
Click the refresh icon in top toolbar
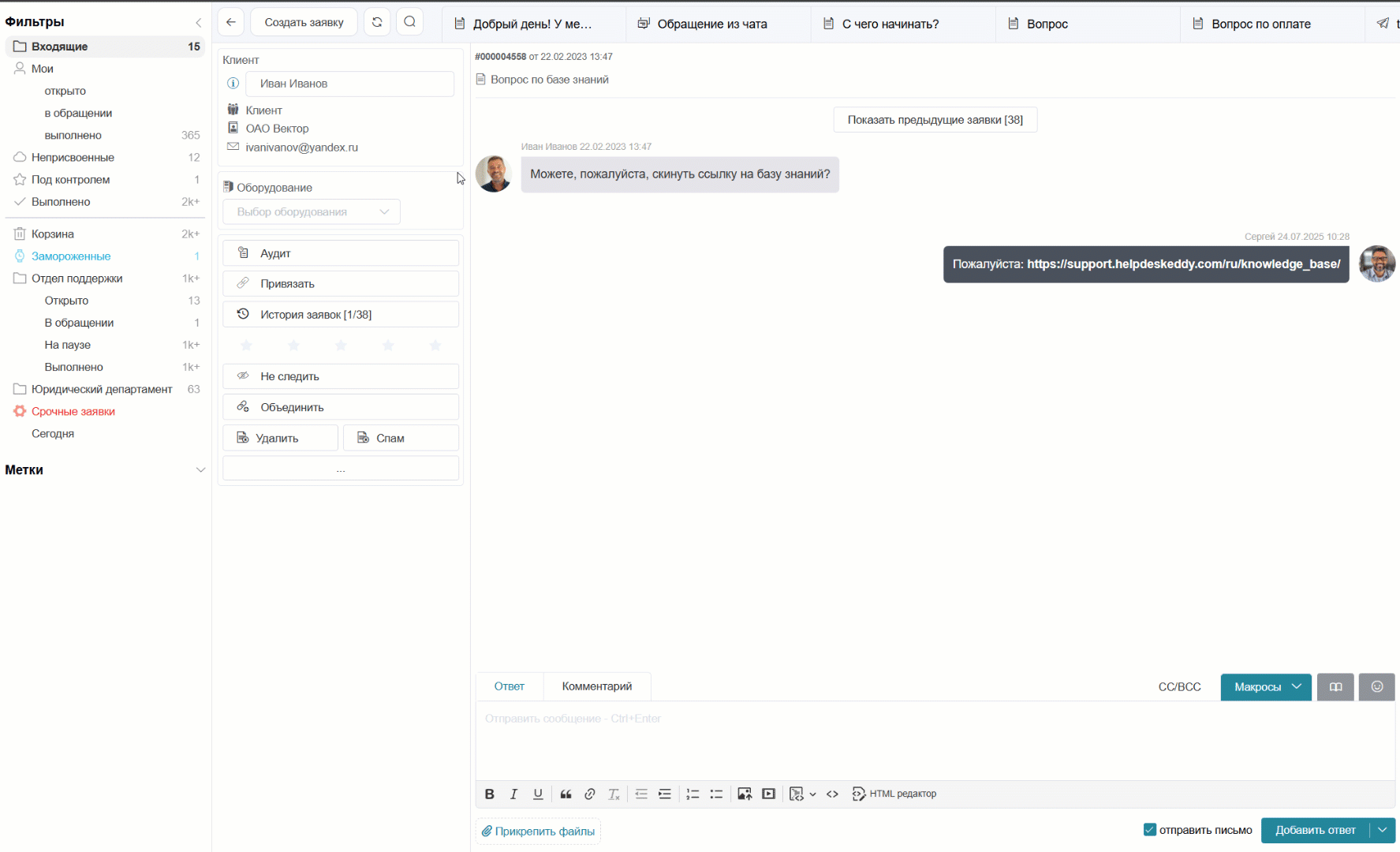point(377,22)
